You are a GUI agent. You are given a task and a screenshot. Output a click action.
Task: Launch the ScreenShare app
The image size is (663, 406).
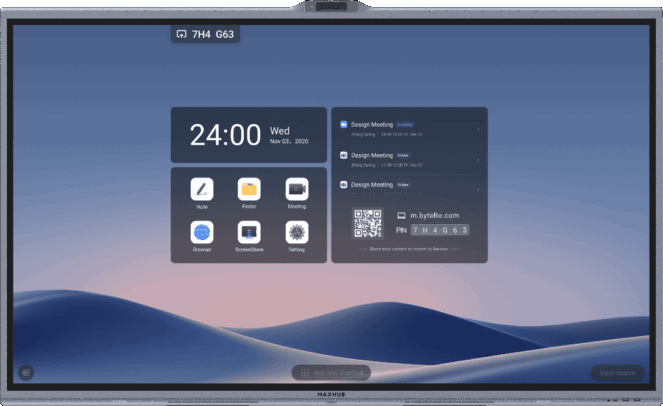point(249,232)
